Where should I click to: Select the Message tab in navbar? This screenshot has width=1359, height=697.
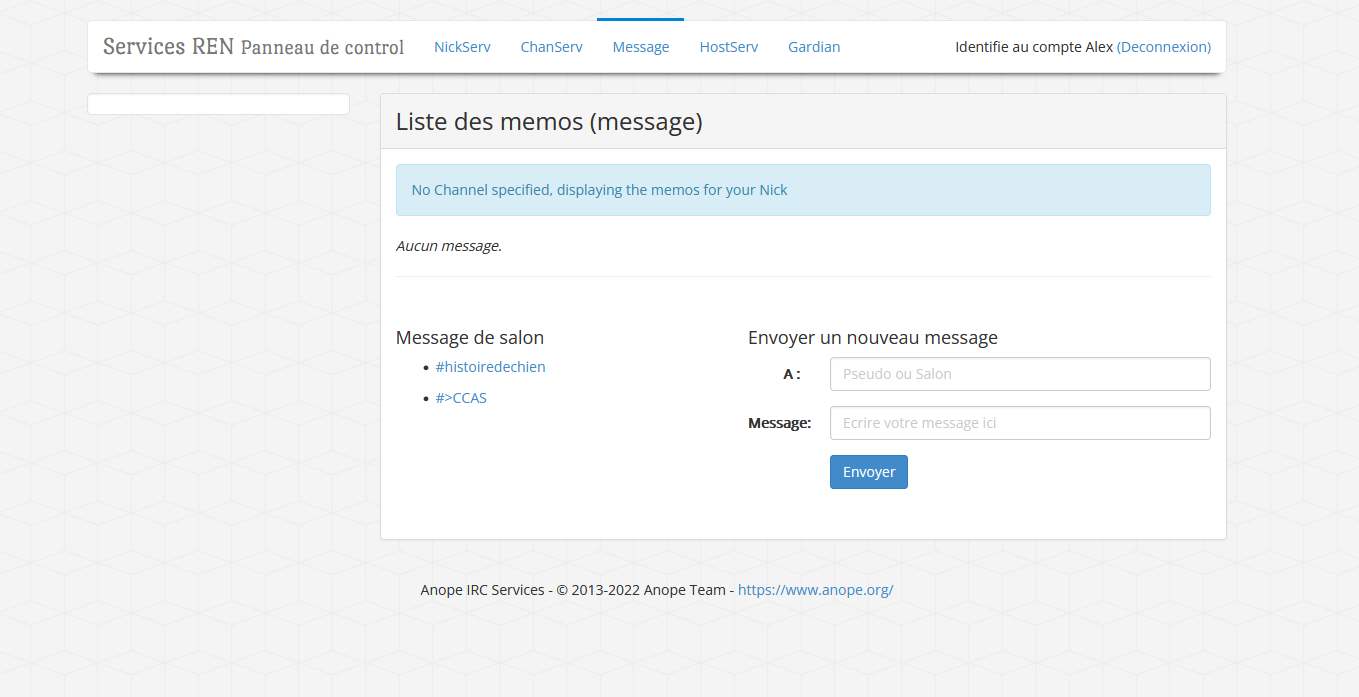640,47
